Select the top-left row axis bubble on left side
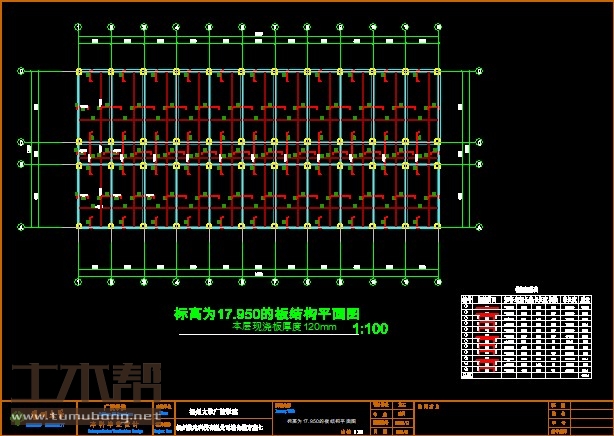Image resolution: width=614 pixels, height=436 pixels. [21, 71]
